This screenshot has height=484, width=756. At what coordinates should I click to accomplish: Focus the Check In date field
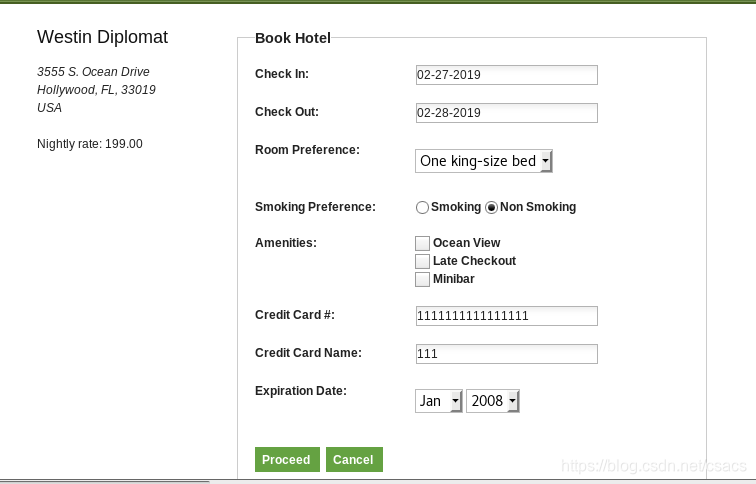[506, 75]
